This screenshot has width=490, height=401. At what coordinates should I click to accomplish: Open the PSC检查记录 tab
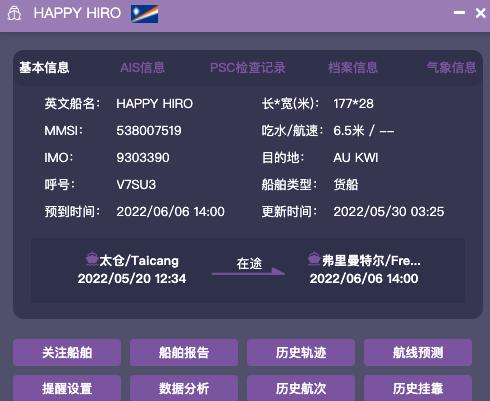click(x=248, y=68)
